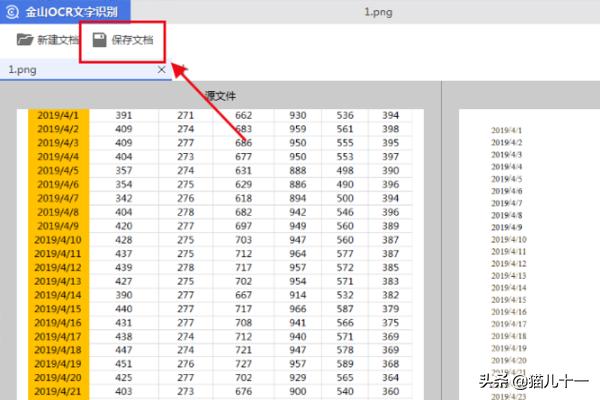The image size is (600, 400).
Task: Click recognized text 2019/4/1 in the result panel
Action: coord(506,131)
